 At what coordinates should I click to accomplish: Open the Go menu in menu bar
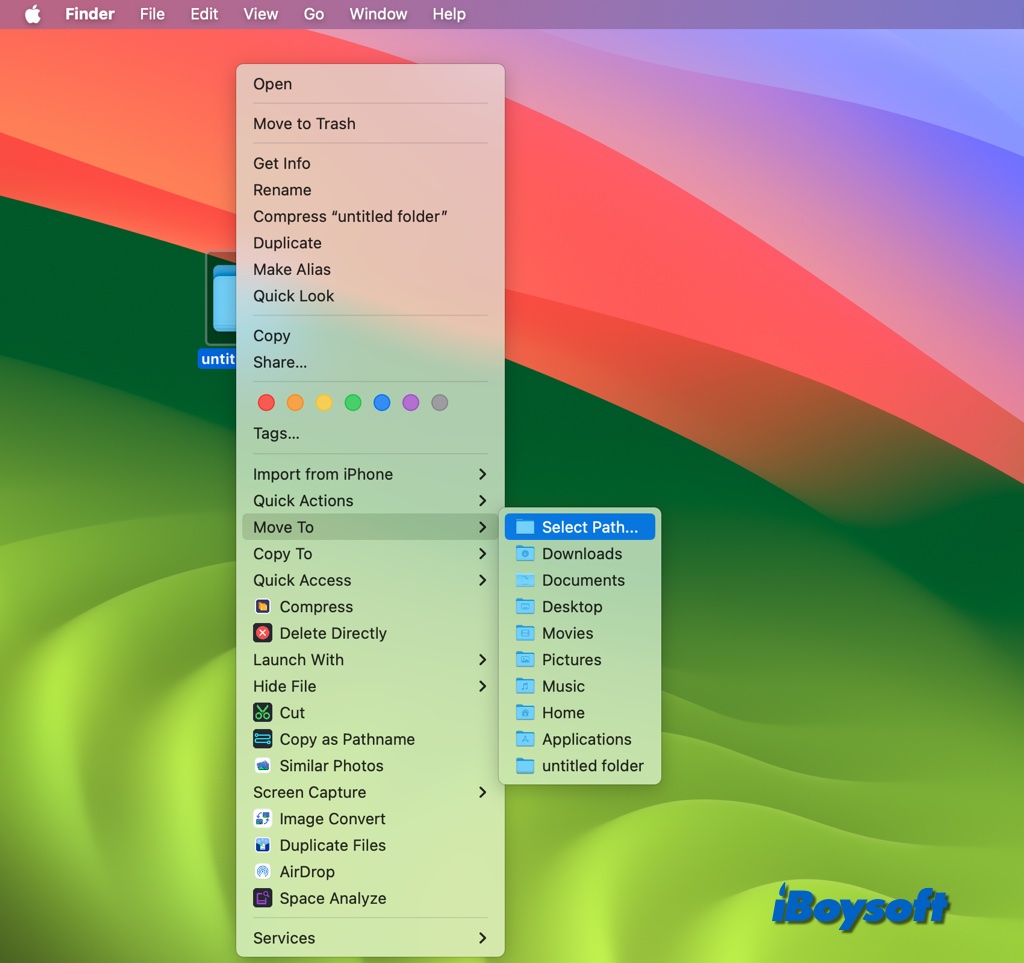pos(313,14)
